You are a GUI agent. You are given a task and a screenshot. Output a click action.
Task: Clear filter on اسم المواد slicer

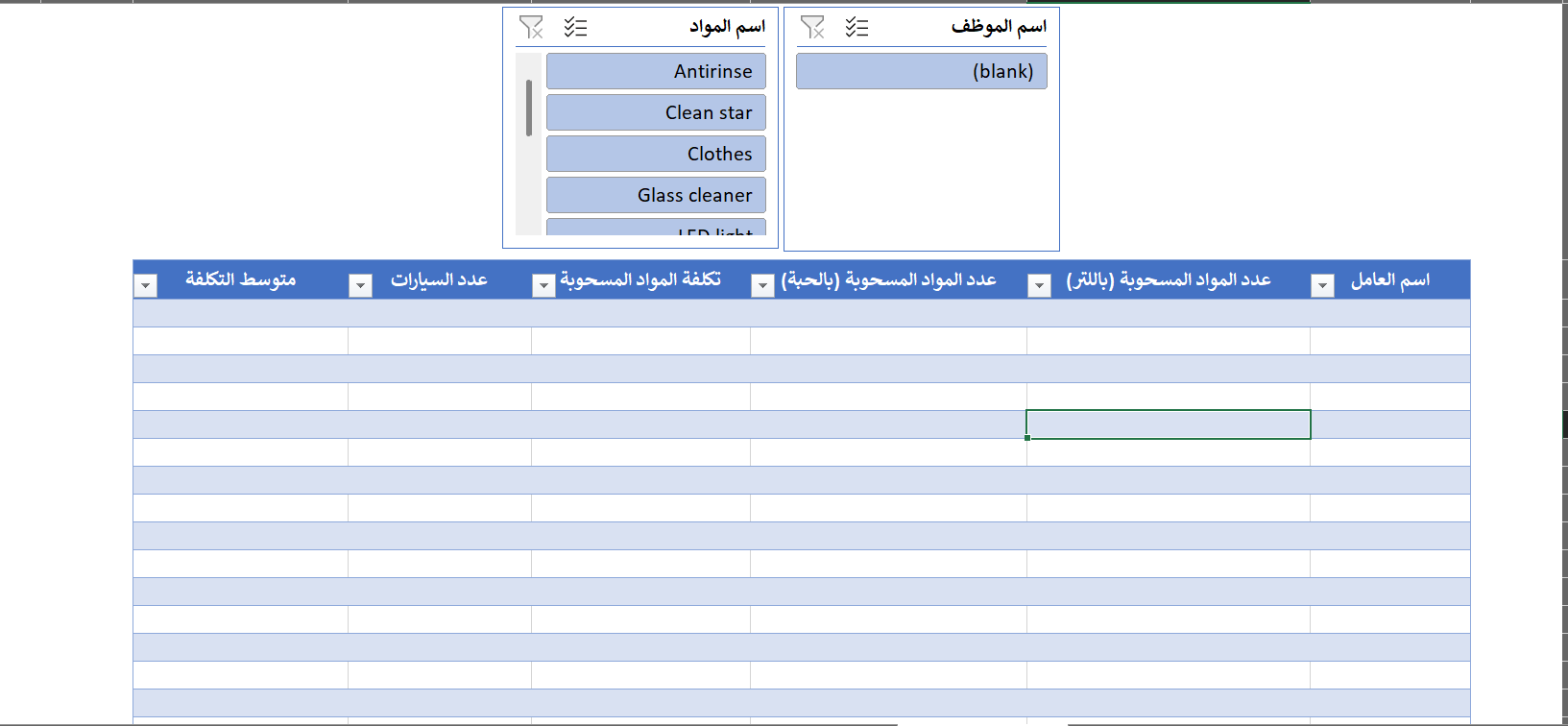coord(531,27)
